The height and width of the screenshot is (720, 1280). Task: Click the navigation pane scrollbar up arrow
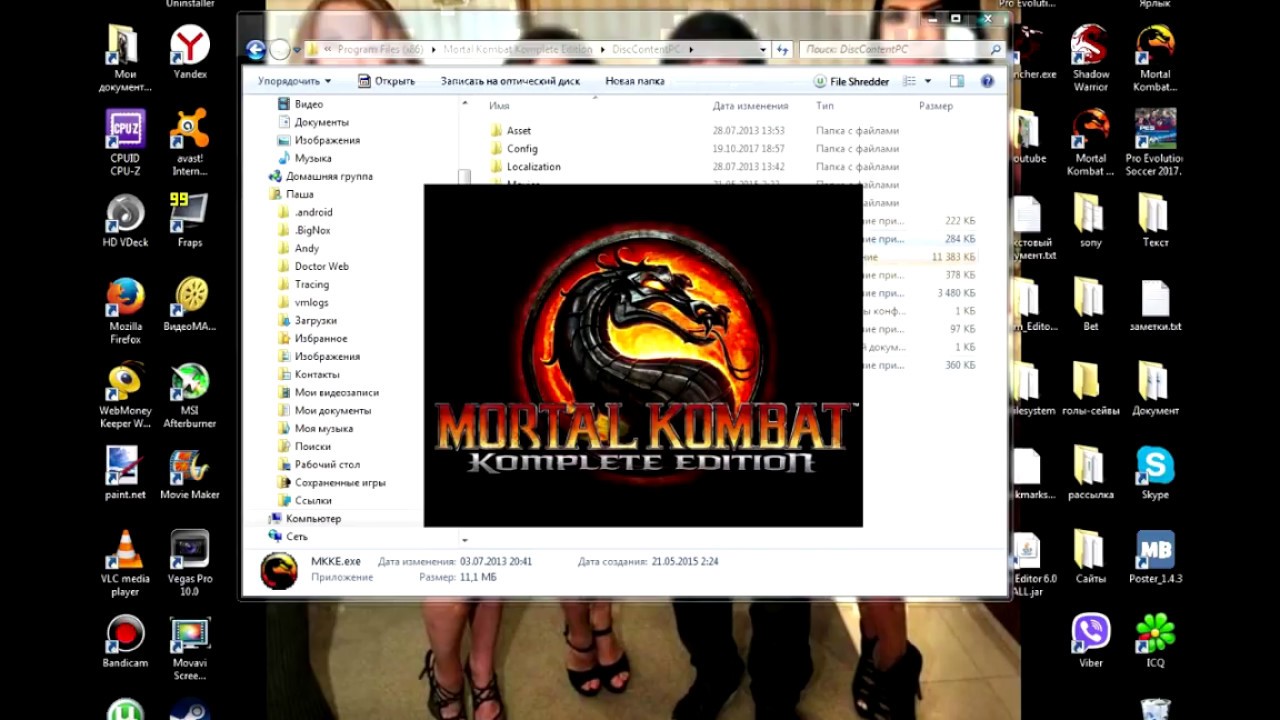[465, 104]
